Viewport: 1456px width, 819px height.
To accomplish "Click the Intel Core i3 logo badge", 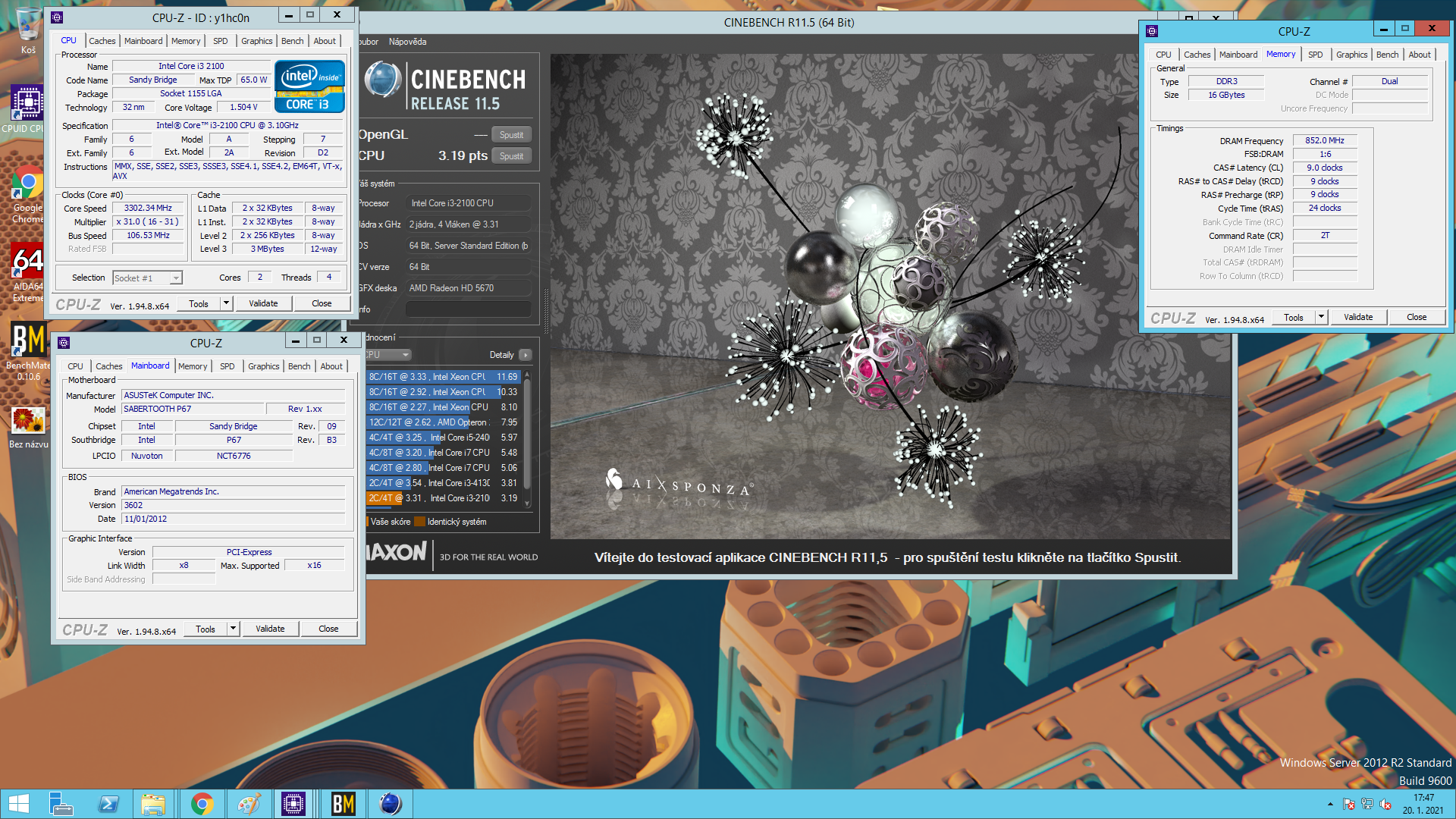I will pos(309,87).
